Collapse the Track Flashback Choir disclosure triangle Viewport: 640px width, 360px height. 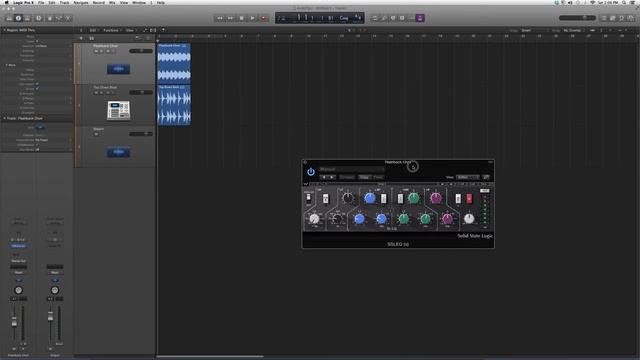point(4,118)
